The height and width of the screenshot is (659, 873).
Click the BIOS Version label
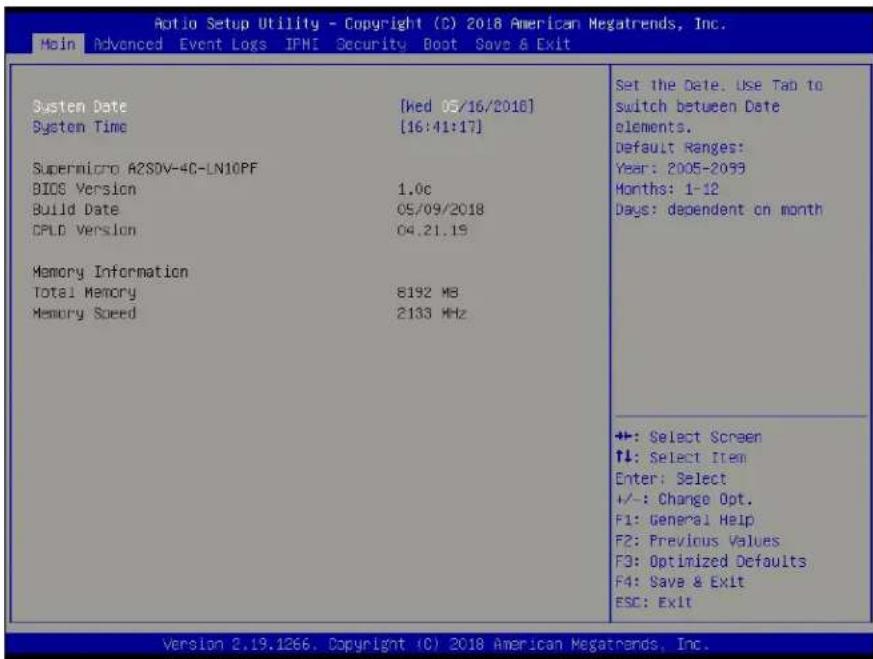pos(84,189)
